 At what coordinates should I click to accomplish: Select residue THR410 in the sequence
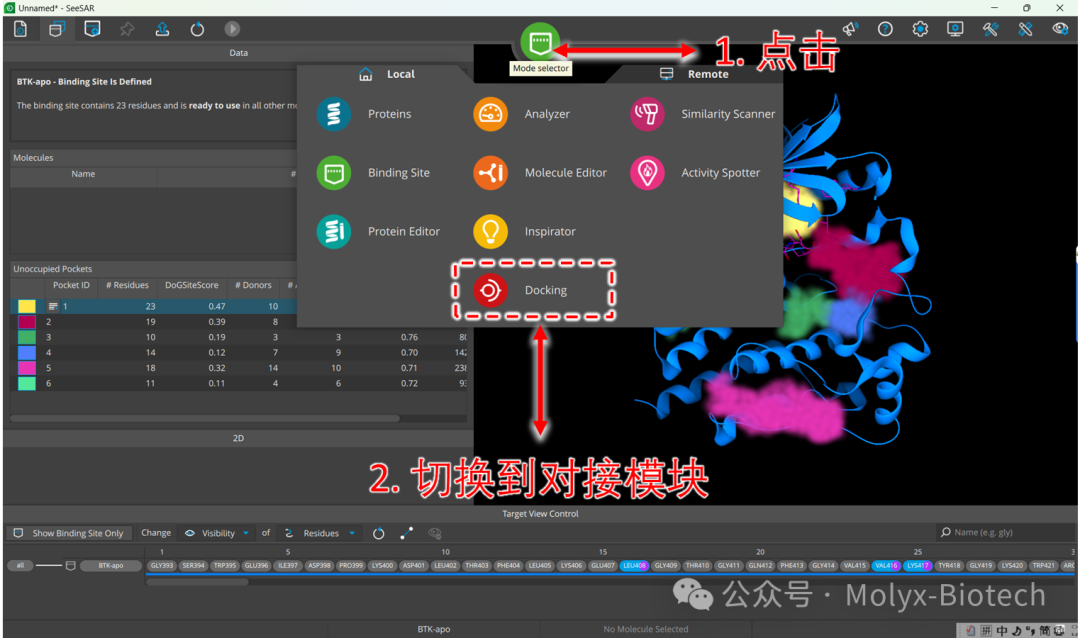tap(697, 566)
